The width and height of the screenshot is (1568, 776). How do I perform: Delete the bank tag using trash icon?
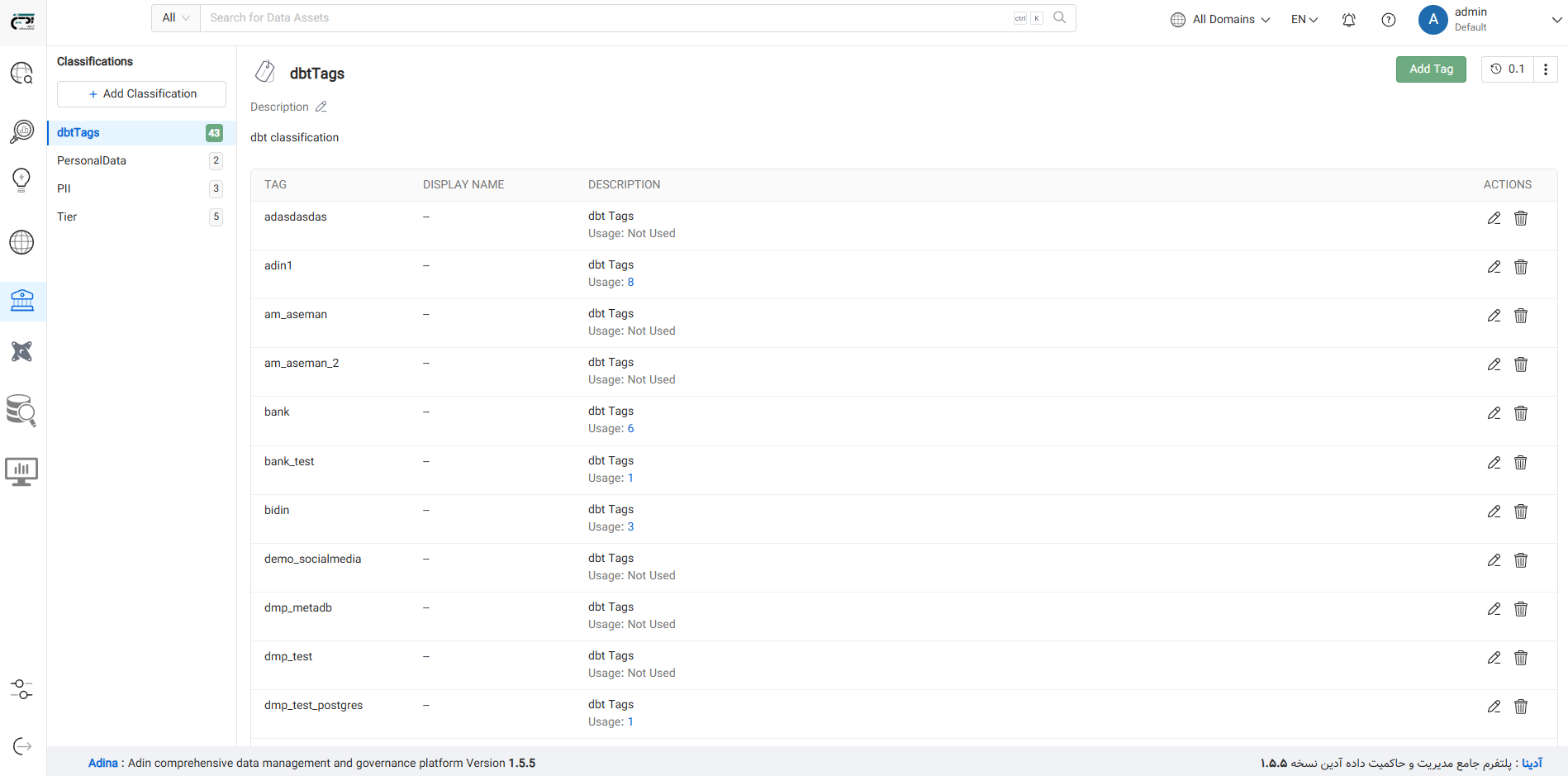point(1520,413)
